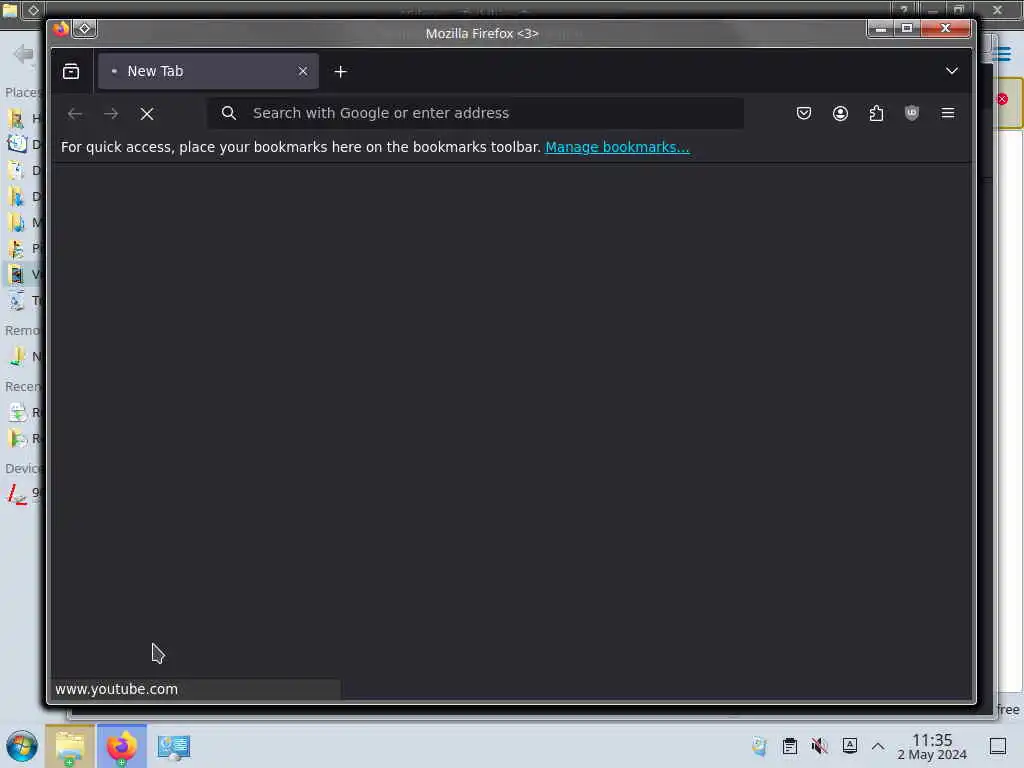Stop loading the current page
The height and width of the screenshot is (768, 1024).
coord(147,114)
